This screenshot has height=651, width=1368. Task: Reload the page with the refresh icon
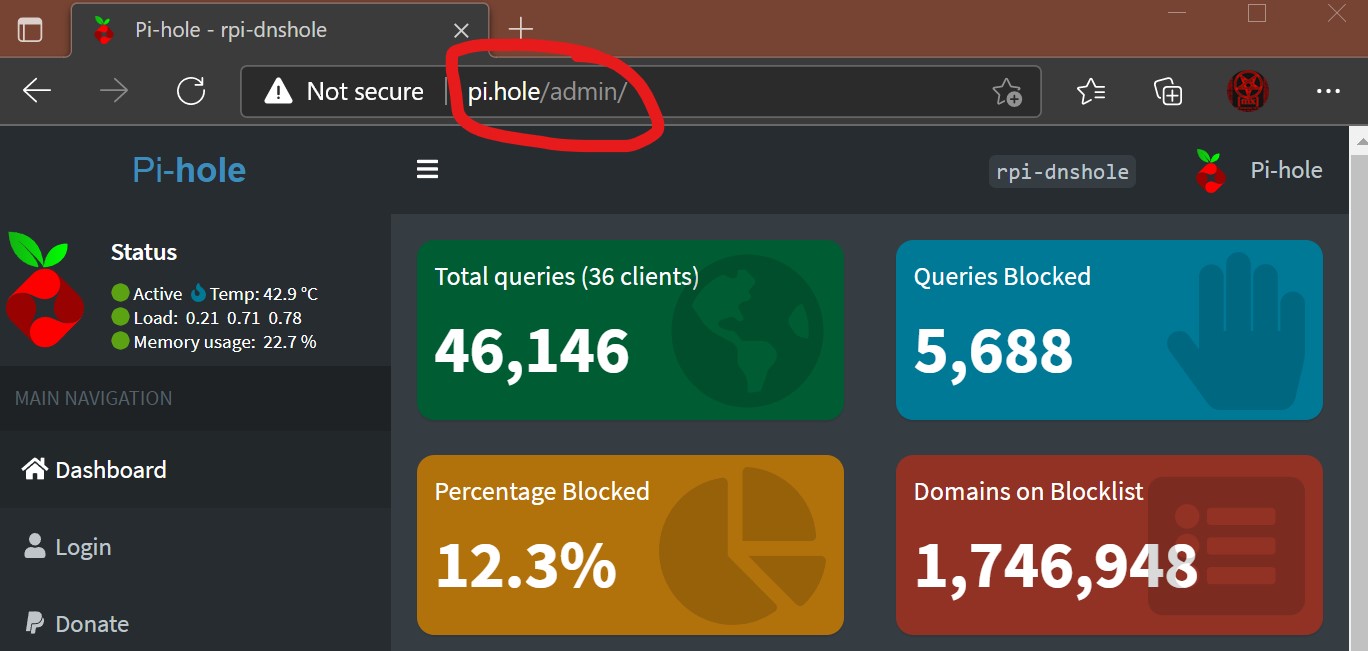pos(192,90)
